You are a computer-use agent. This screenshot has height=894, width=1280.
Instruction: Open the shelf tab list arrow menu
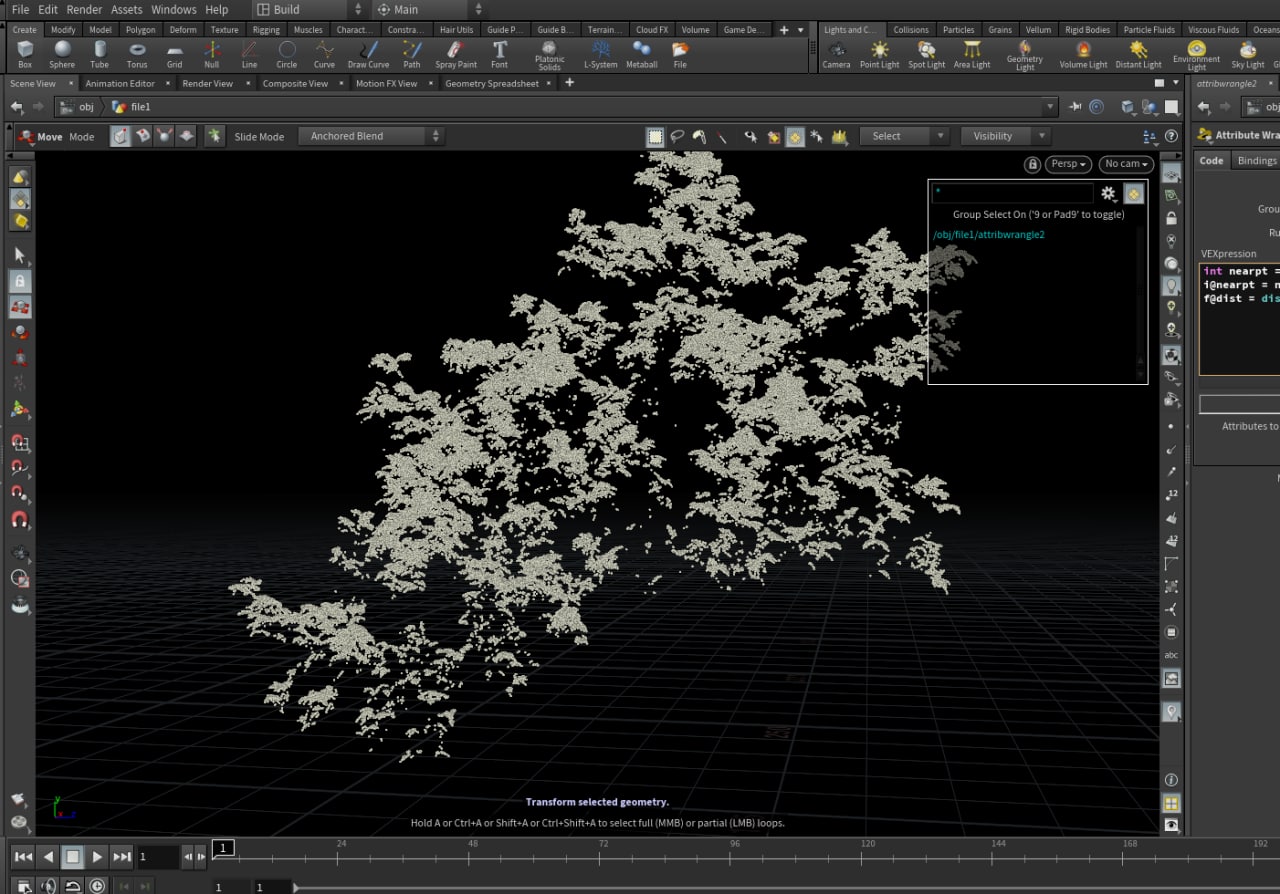(800, 30)
